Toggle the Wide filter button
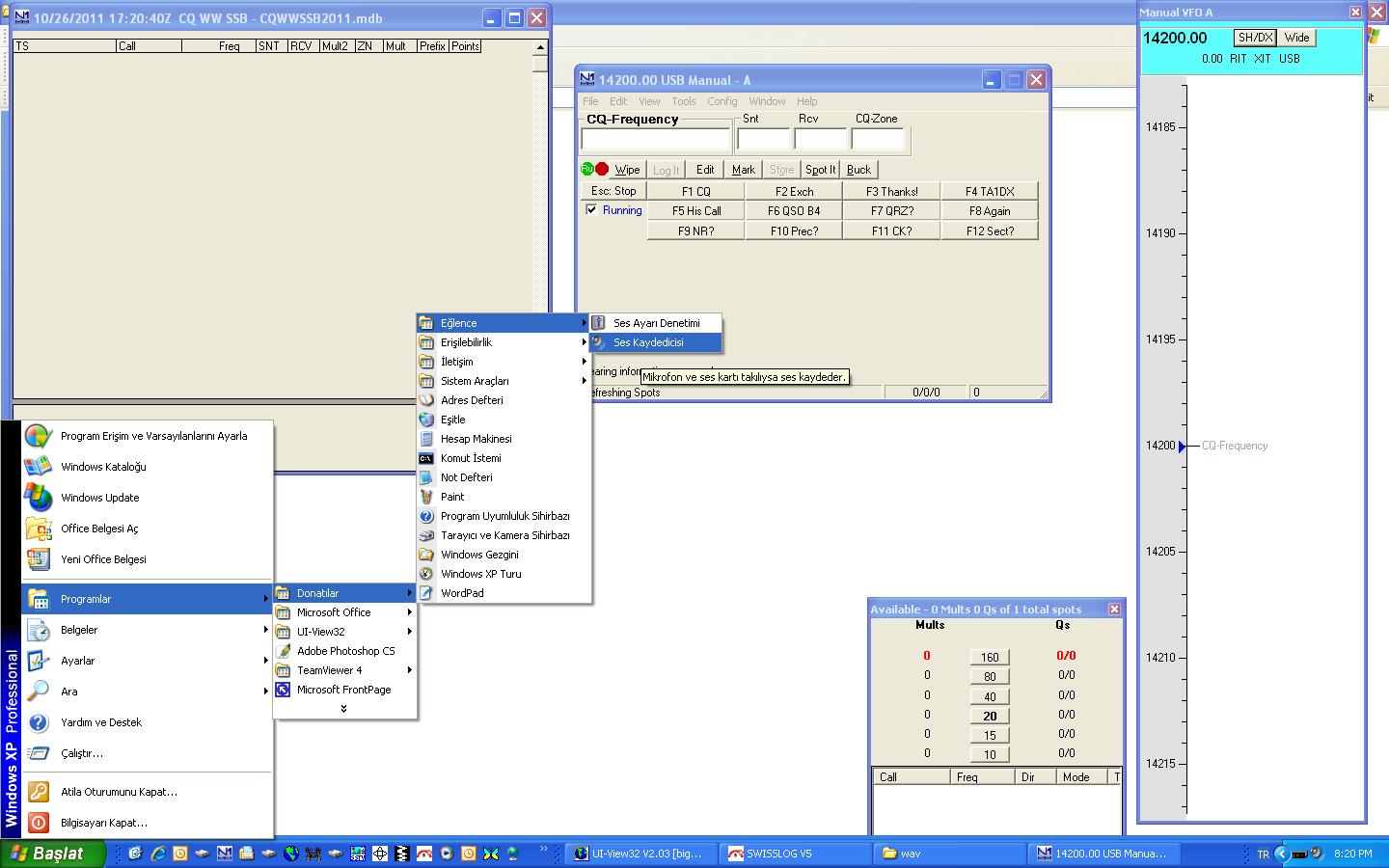This screenshot has height=868, width=1389. coord(1296,38)
